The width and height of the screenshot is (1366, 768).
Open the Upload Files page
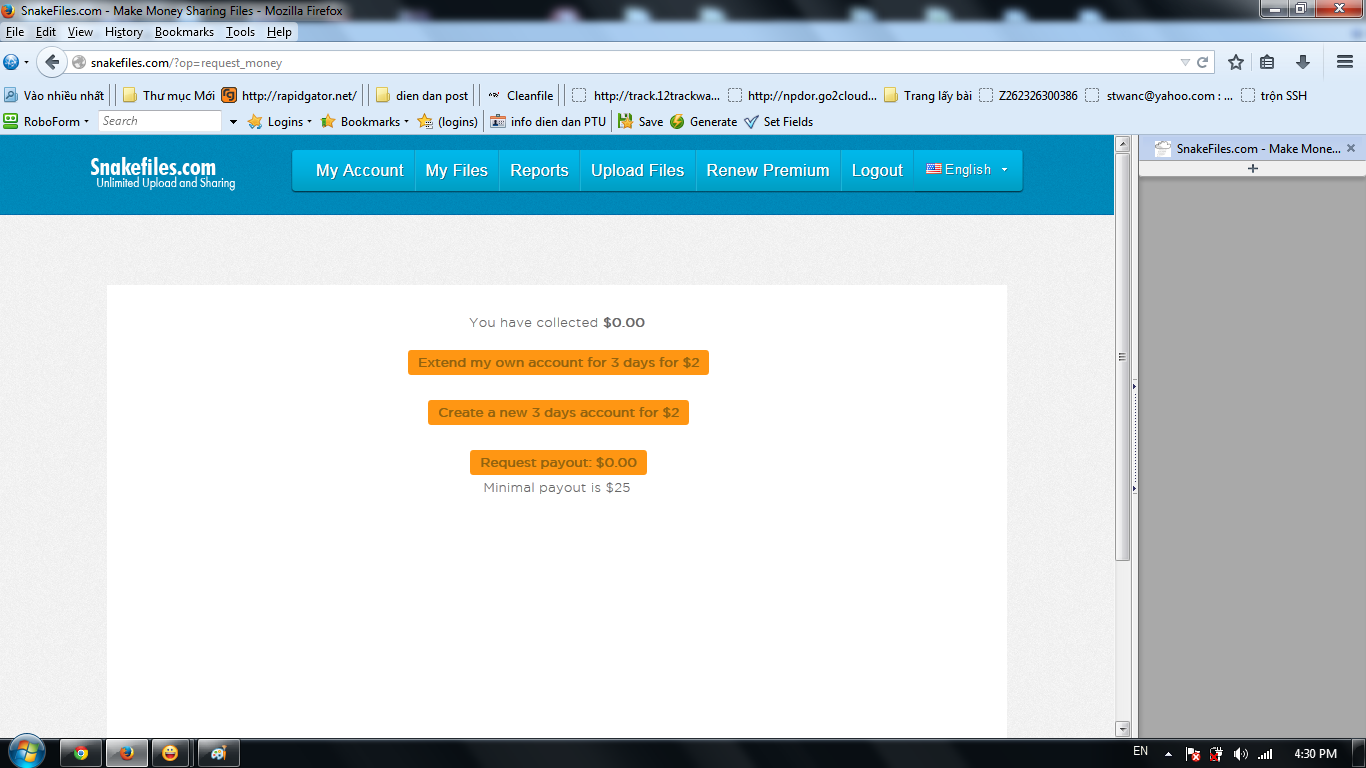pyautogui.click(x=637, y=170)
